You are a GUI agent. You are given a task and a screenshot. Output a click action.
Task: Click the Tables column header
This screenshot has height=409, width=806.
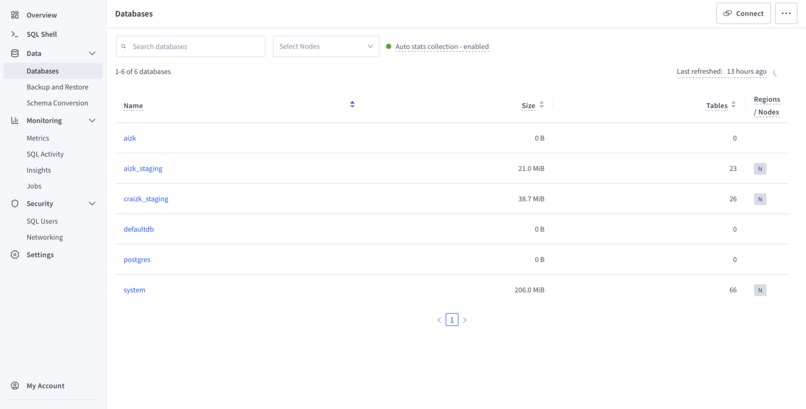pos(717,105)
